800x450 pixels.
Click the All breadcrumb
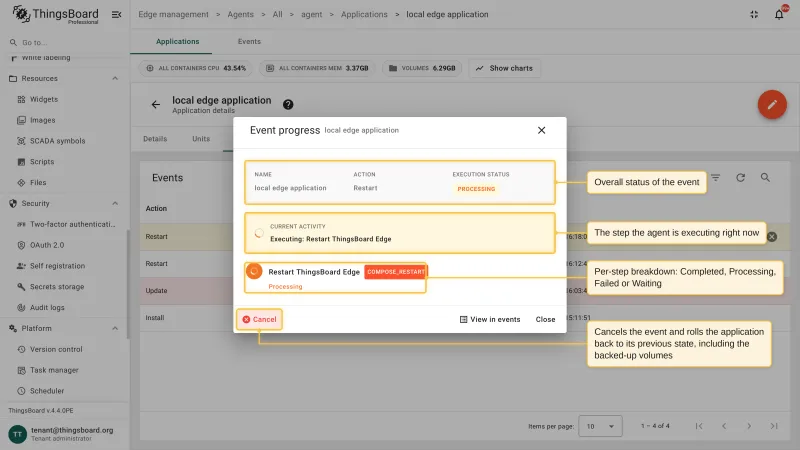tap(277, 14)
